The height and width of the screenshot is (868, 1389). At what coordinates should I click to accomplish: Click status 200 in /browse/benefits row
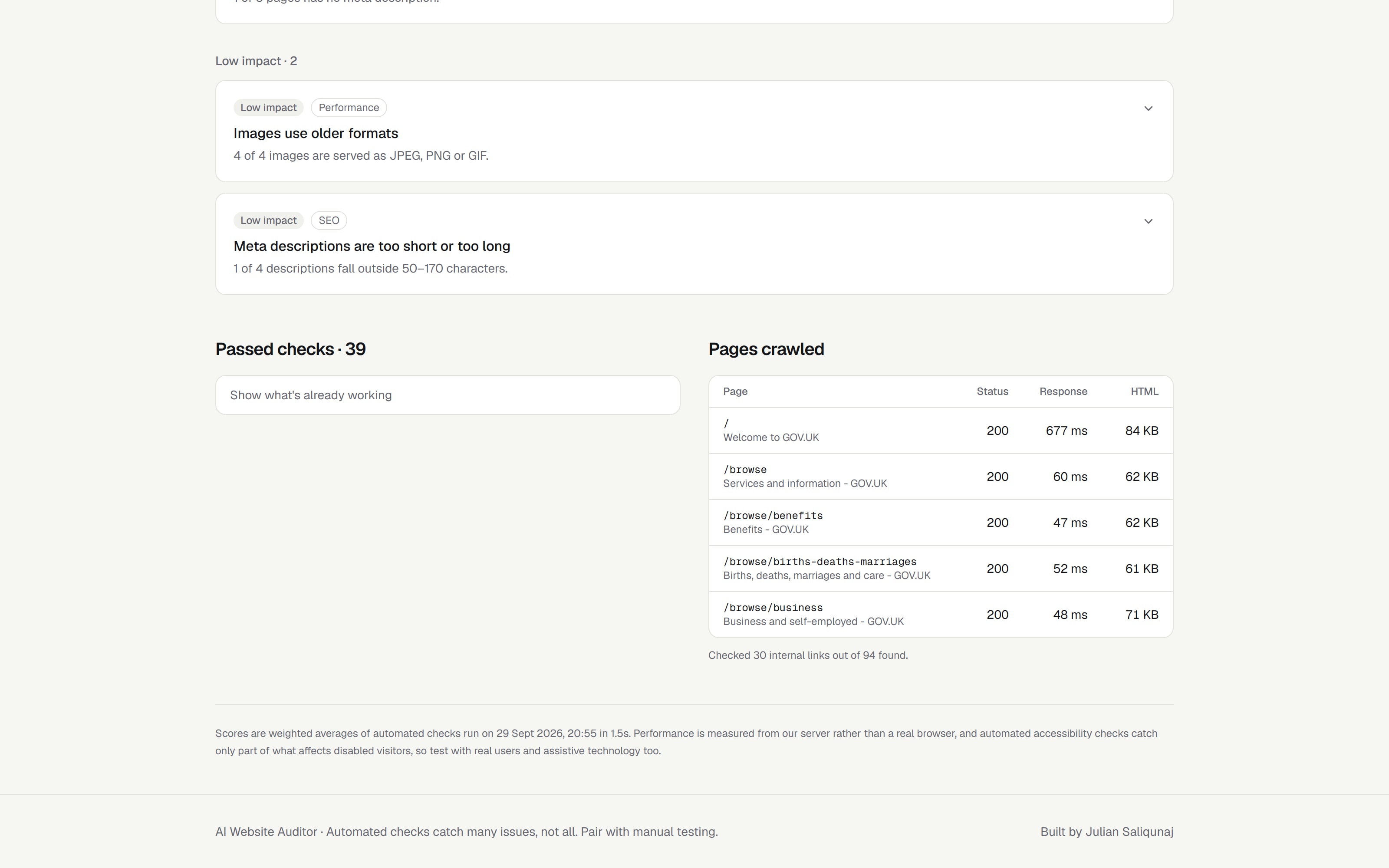pos(997,523)
